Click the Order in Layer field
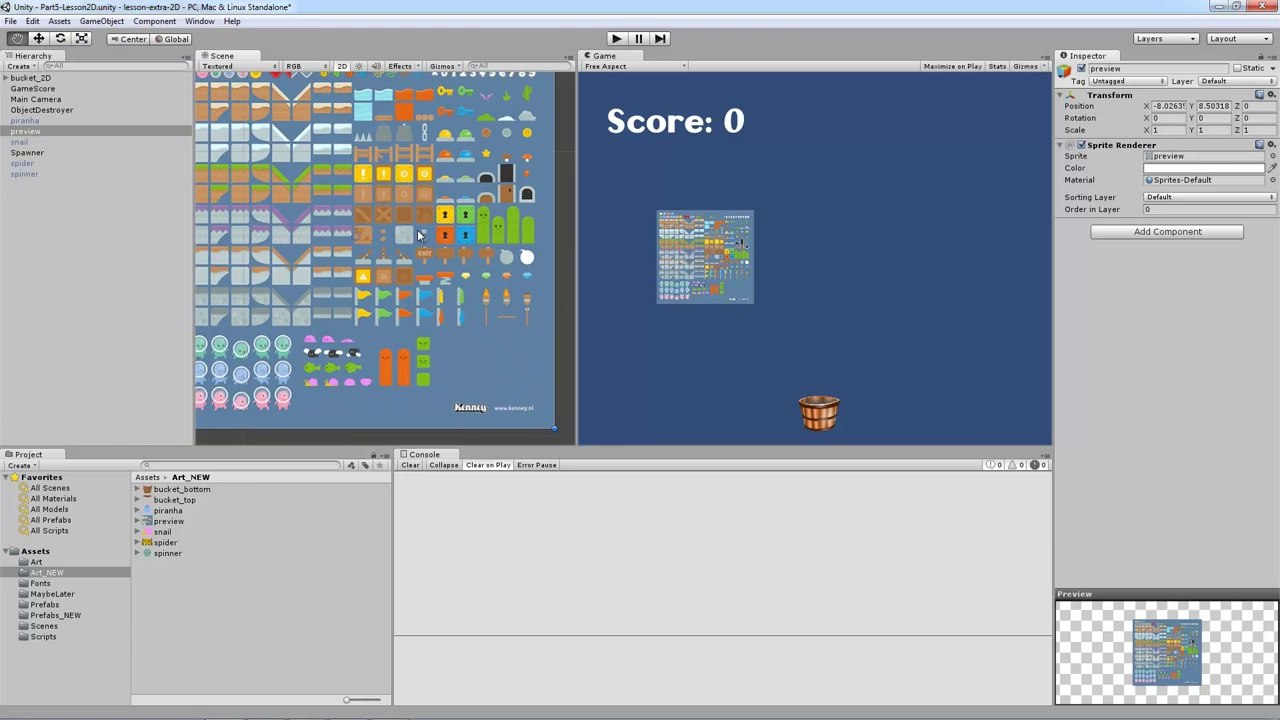The width and height of the screenshot is (1280, 720). tap(1210, 210)
